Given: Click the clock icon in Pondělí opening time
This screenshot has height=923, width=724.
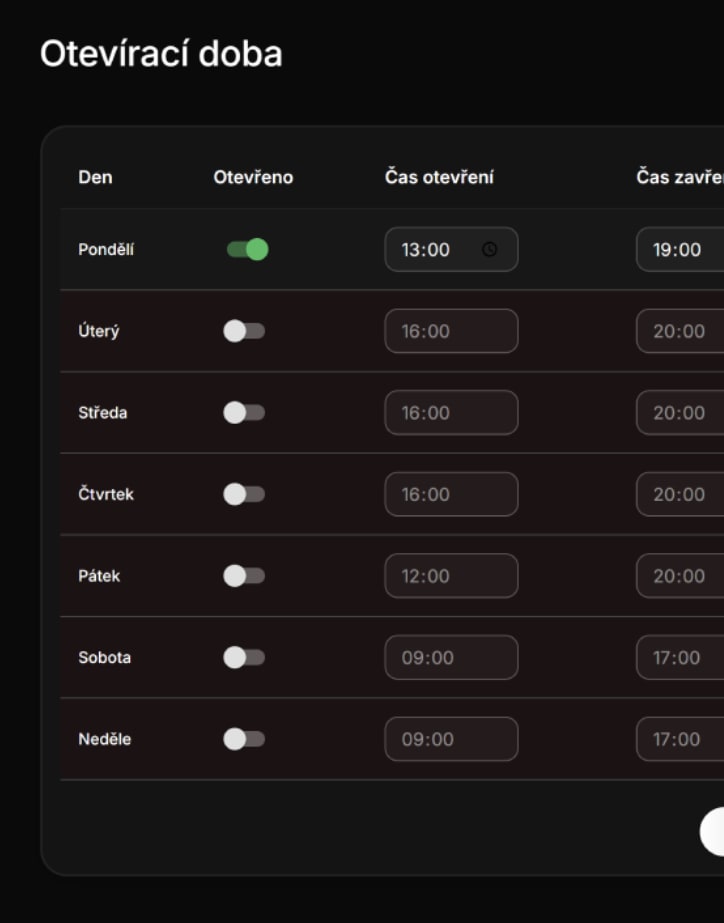Looking at the screenshot, I should [x=489, y=250].
